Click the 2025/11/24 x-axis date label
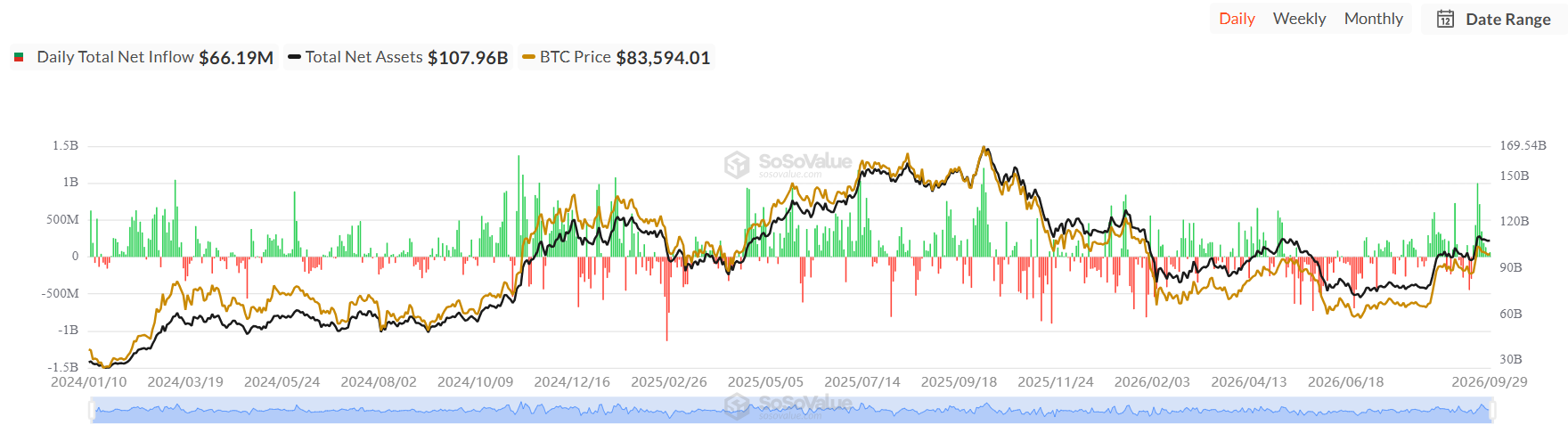This screenshot has height=425, width=1568. (1056, 382)
